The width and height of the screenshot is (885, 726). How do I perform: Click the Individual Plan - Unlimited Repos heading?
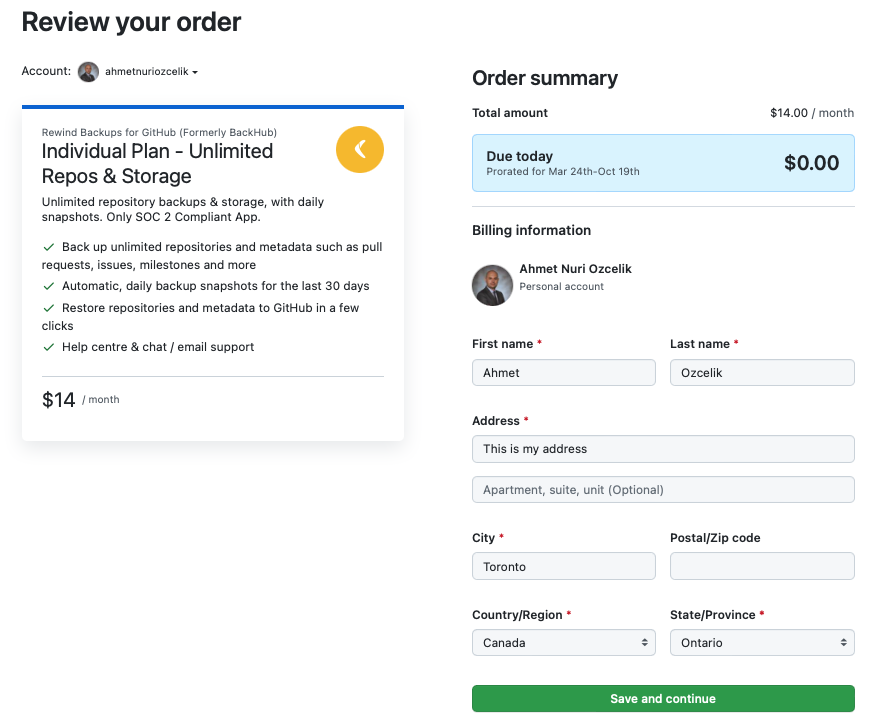click(157, 164)
